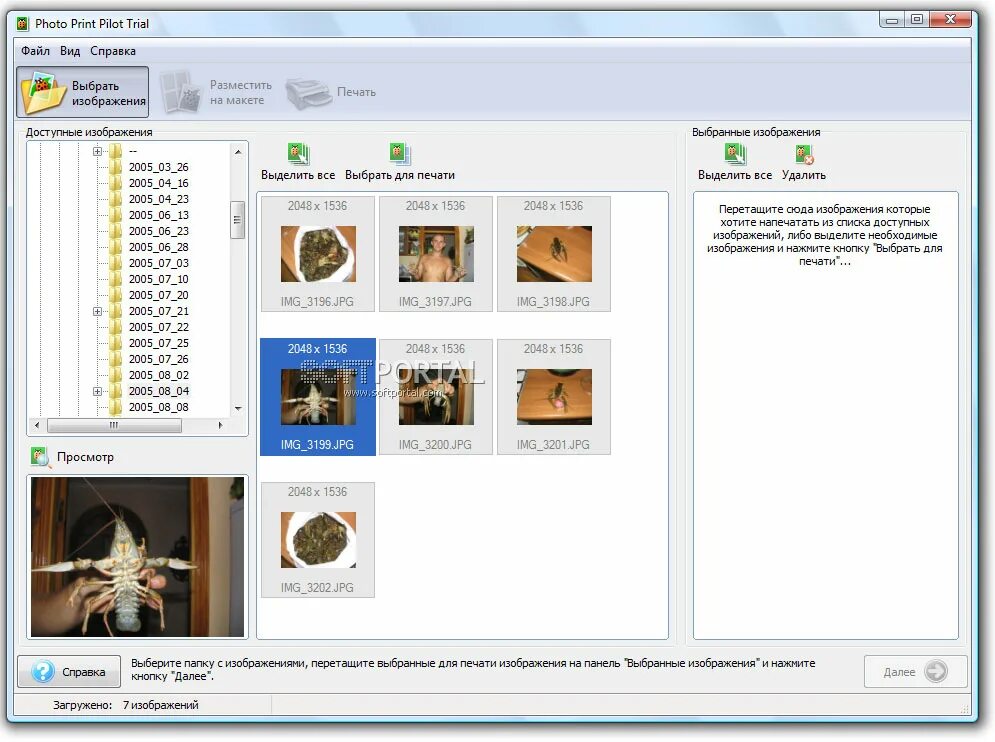
Task: Click status text '7 изображений'
Action: [x=161, y=705]
